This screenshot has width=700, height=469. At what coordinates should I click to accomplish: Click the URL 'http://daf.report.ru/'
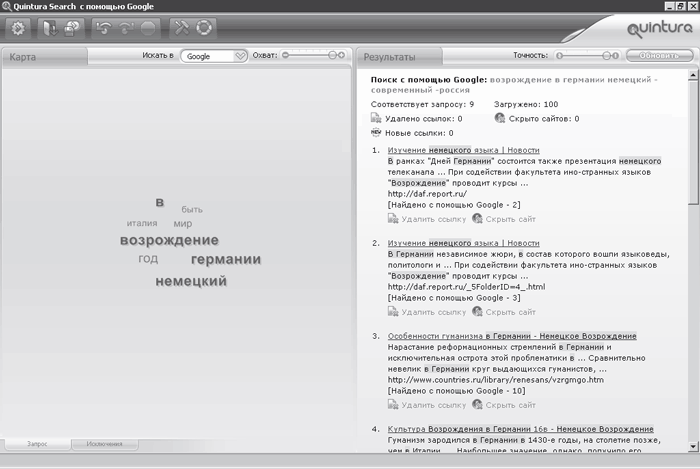[x=427, y=194]
